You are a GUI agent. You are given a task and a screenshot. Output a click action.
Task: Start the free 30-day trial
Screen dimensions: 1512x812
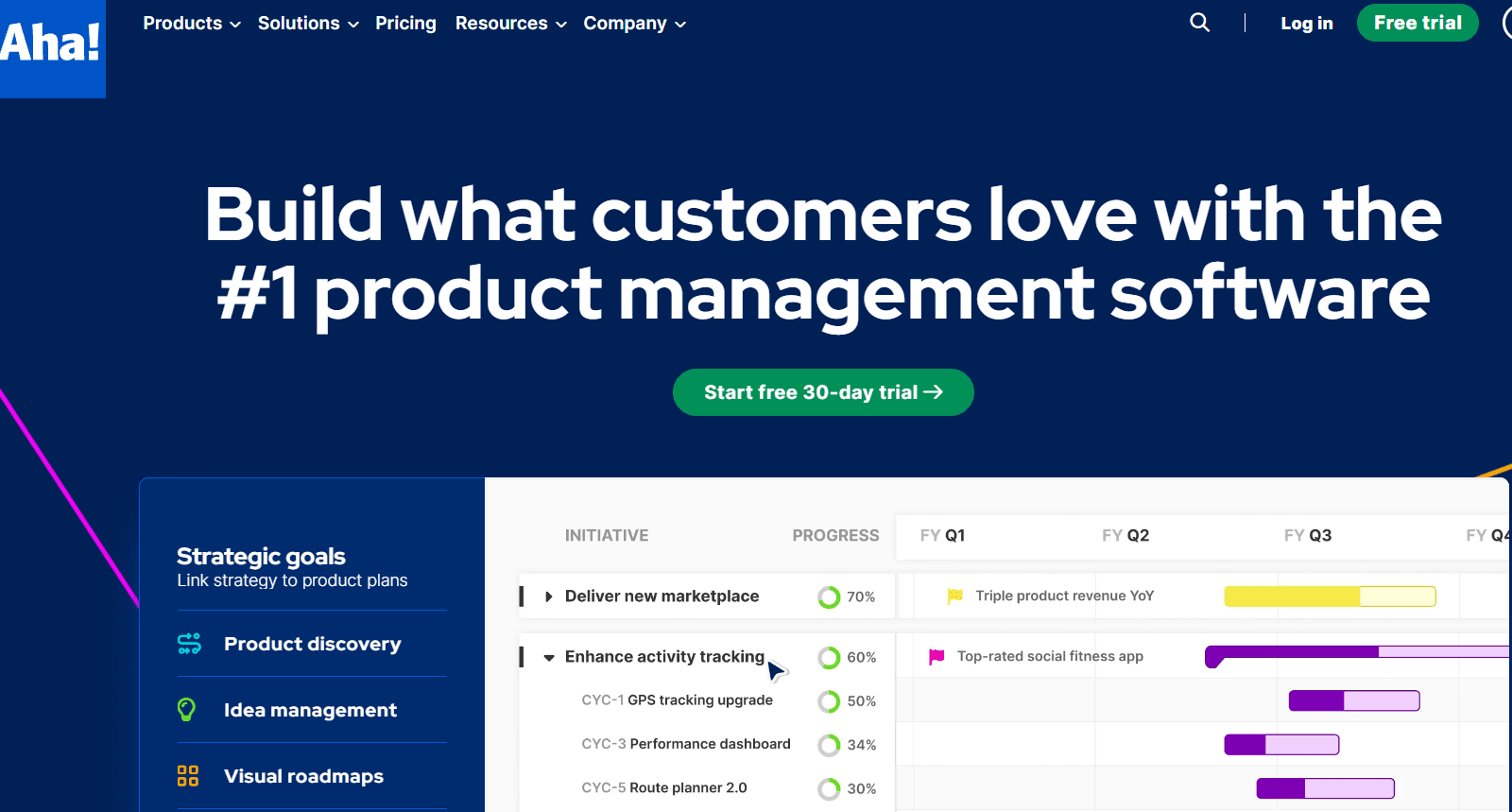pos(823,392)
